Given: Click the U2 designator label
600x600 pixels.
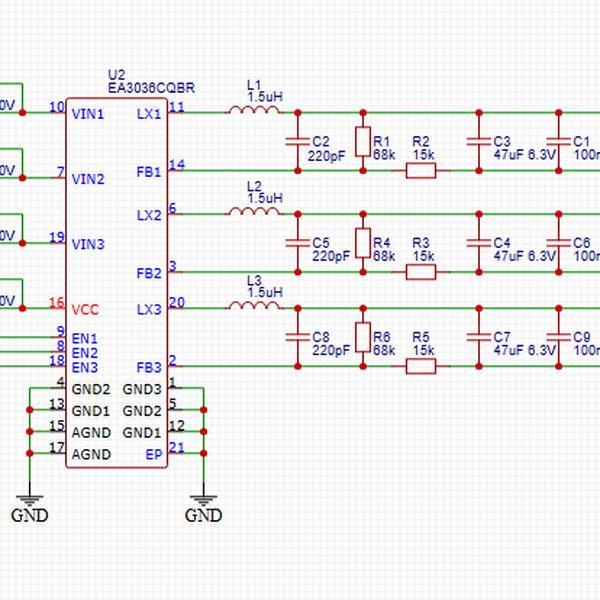Looking at the screenshot, I should (116, 74).
